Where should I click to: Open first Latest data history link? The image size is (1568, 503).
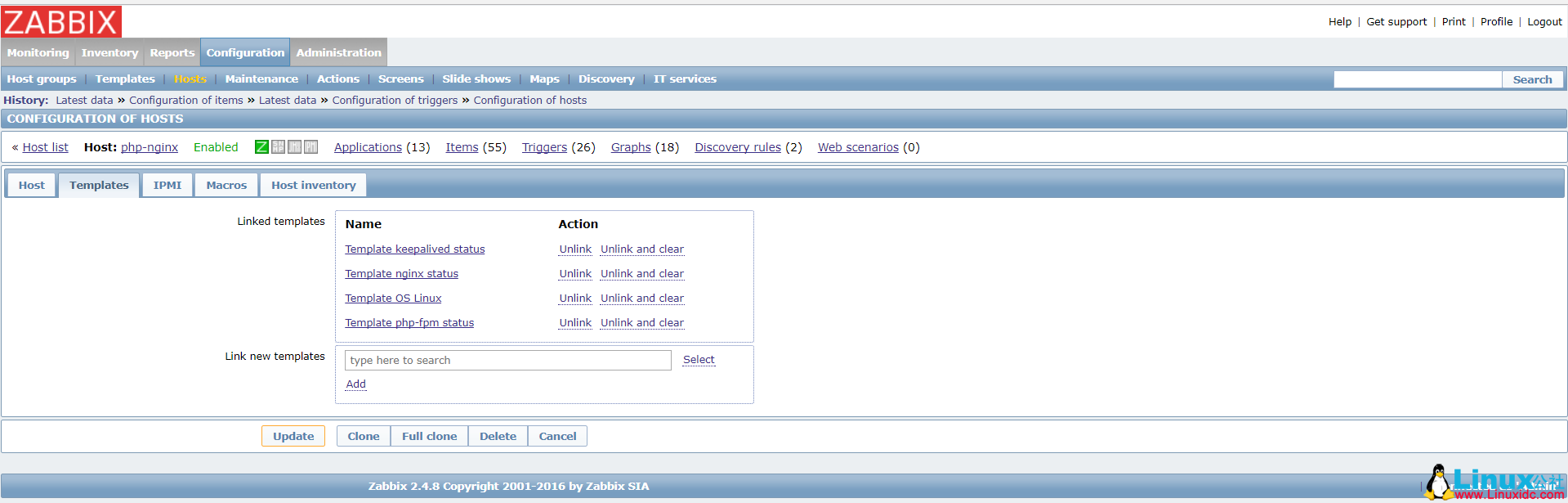[84, 101]
